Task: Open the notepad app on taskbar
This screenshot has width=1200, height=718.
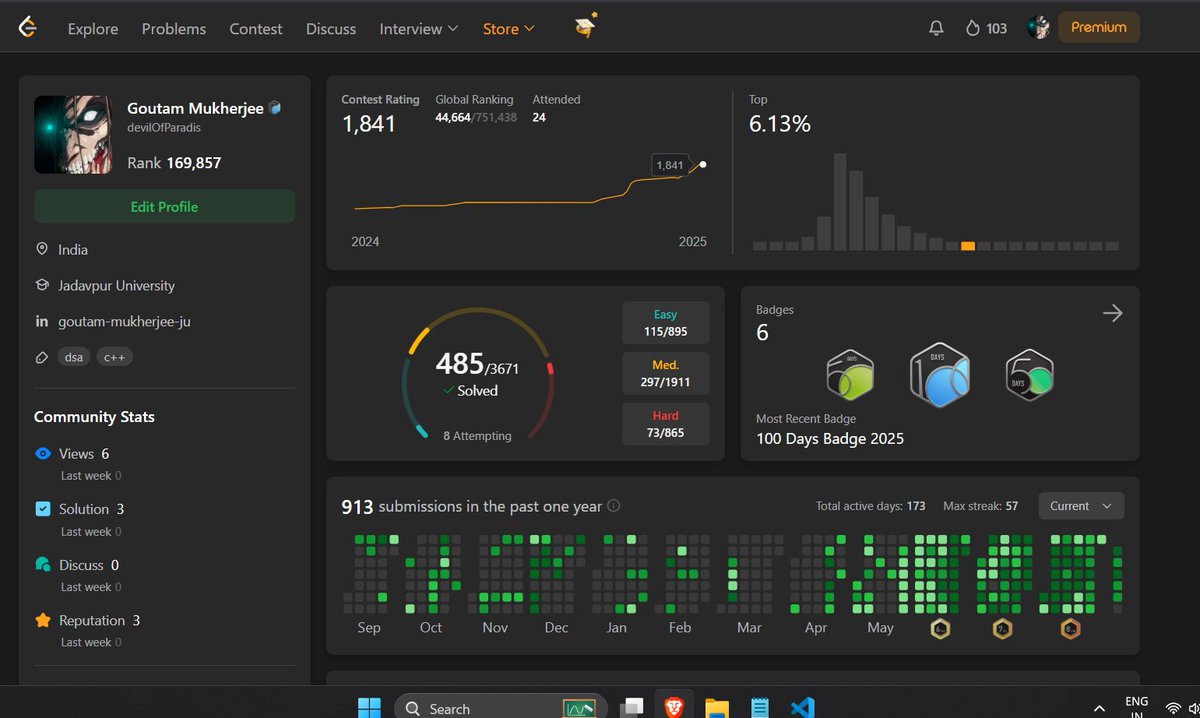Action: 759,707
